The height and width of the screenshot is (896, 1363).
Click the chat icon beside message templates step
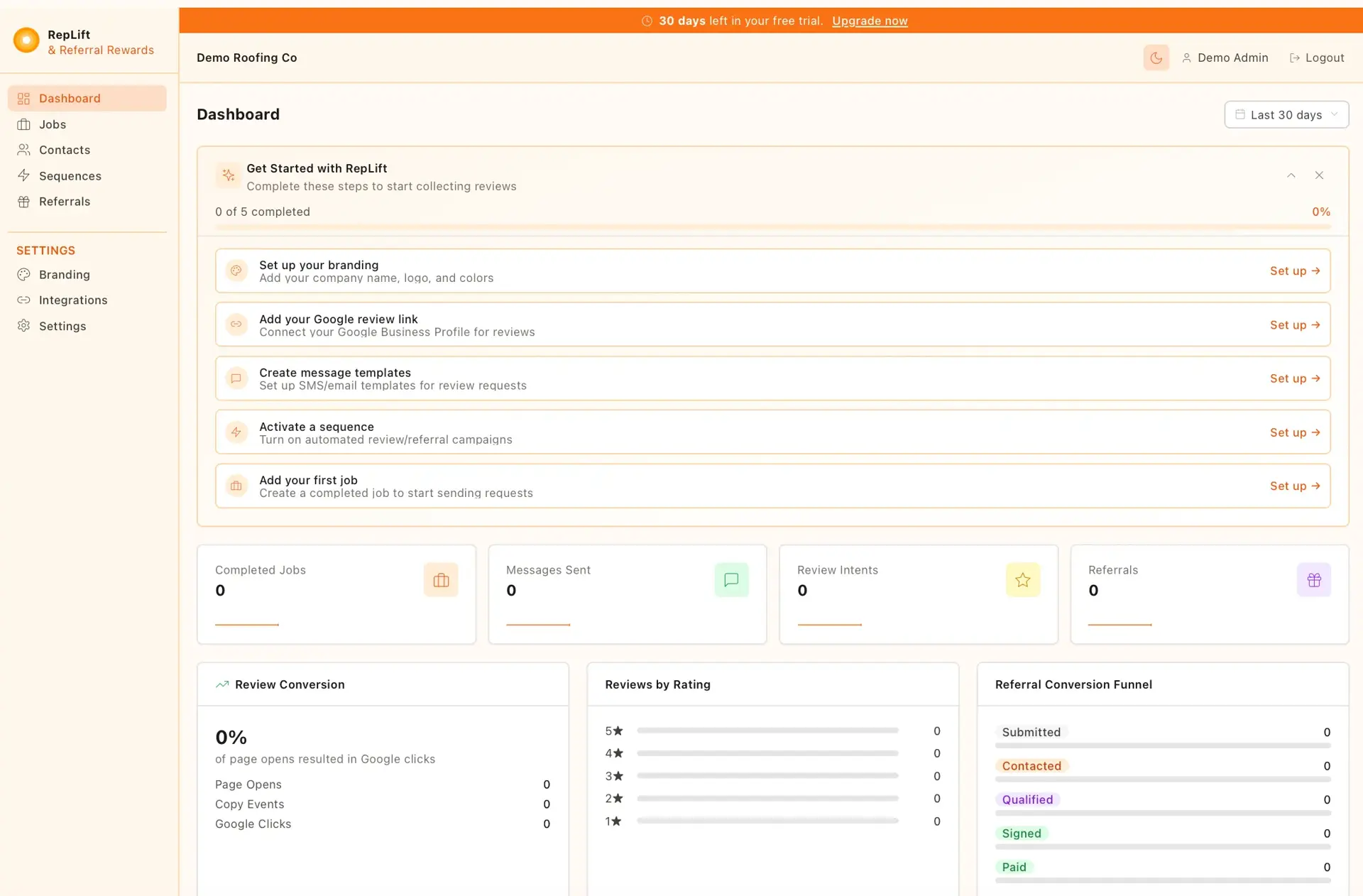tap(236, 378)
